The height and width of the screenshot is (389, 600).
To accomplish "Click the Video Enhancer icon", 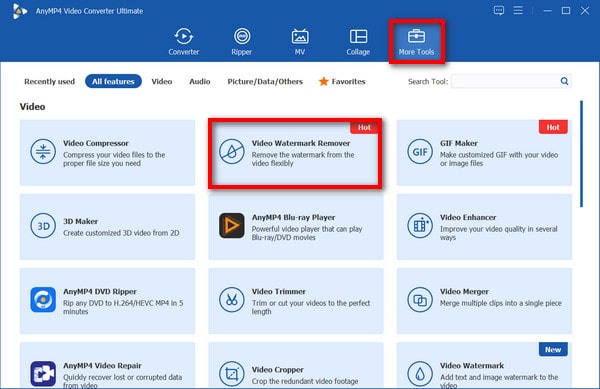I will [x=420, y=226].
